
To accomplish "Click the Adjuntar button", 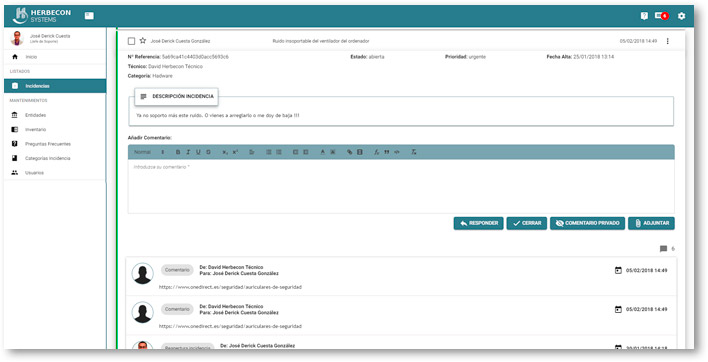I will coord(651,223).
